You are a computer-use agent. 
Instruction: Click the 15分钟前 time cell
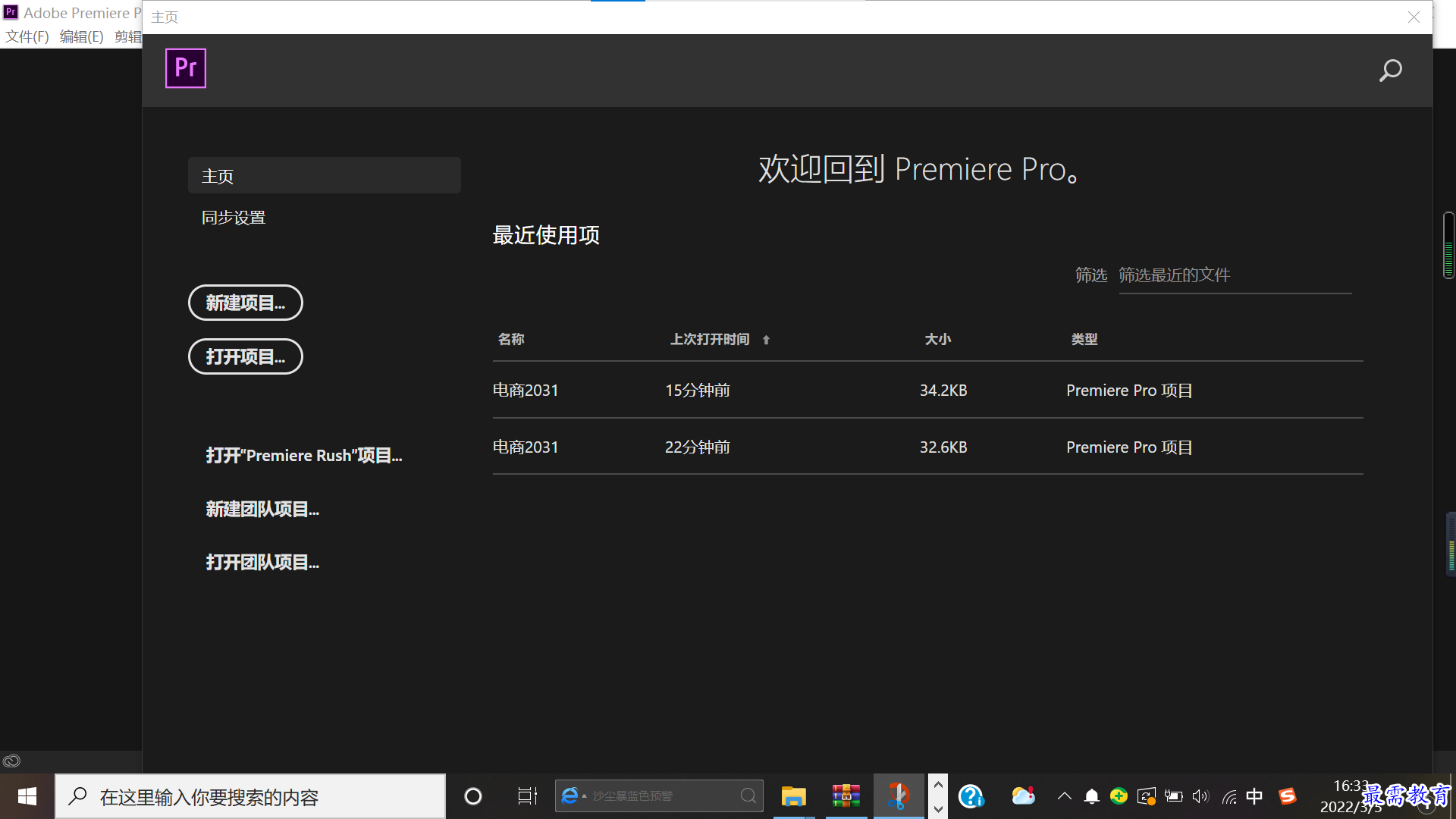[x=698, y=390]
